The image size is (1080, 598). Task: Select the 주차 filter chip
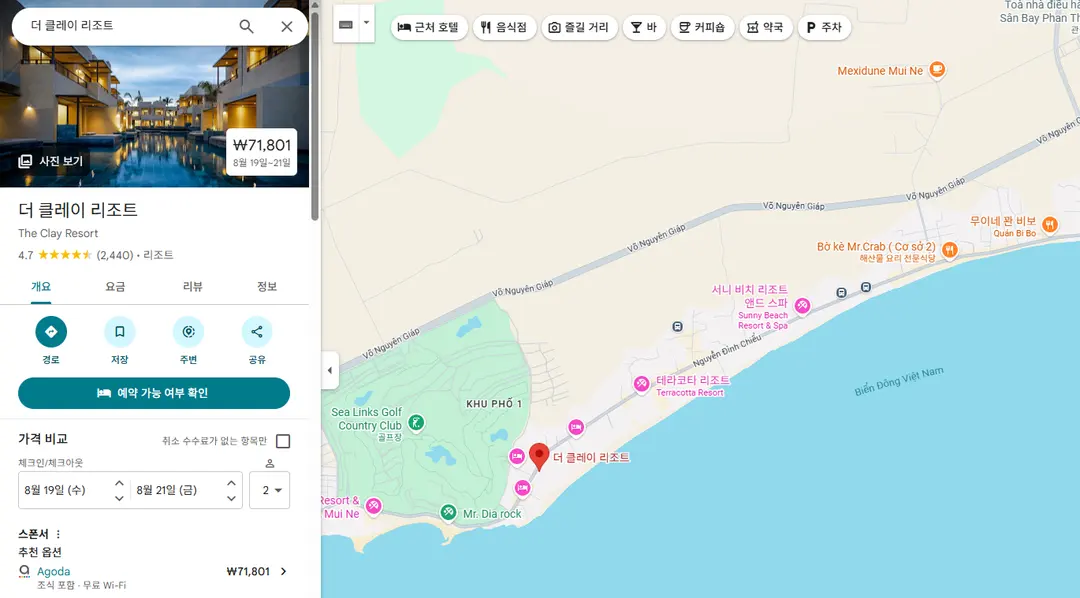[824, 27]
